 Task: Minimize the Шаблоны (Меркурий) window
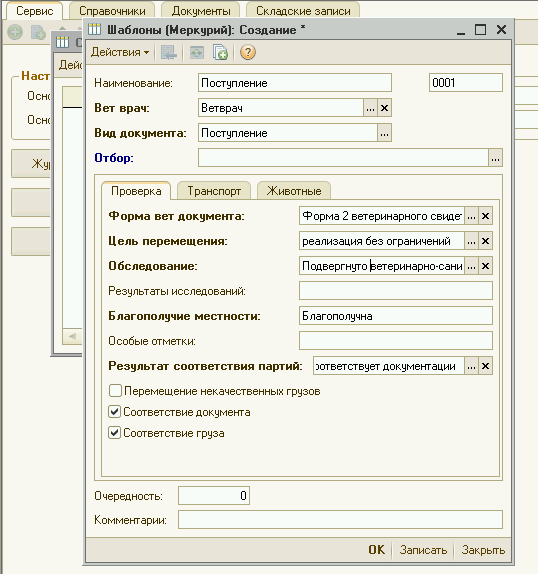(461, 30)
